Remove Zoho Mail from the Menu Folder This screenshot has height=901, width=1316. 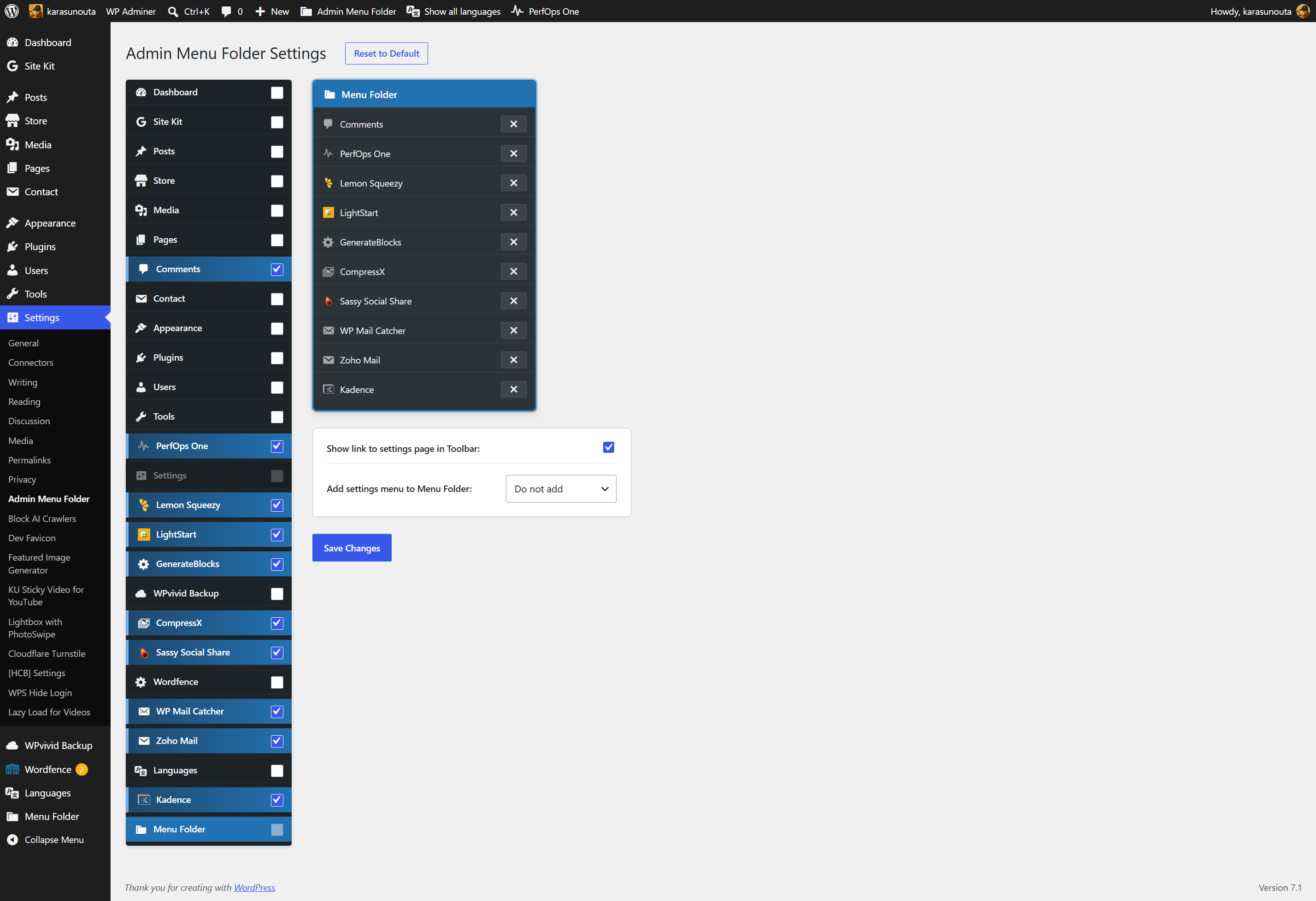point(514,360)
